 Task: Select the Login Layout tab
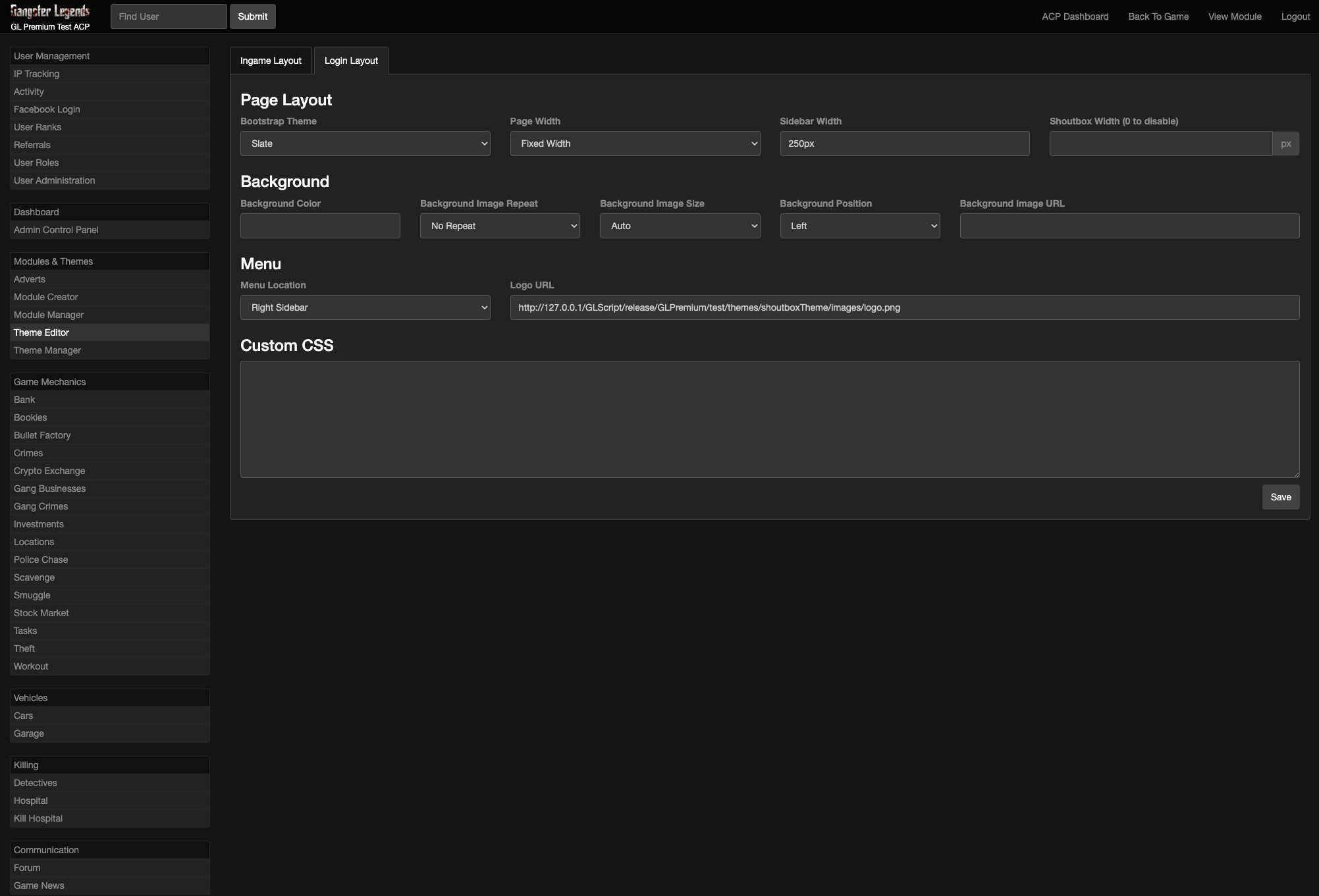pyautogui.click(x=351, y=61)
